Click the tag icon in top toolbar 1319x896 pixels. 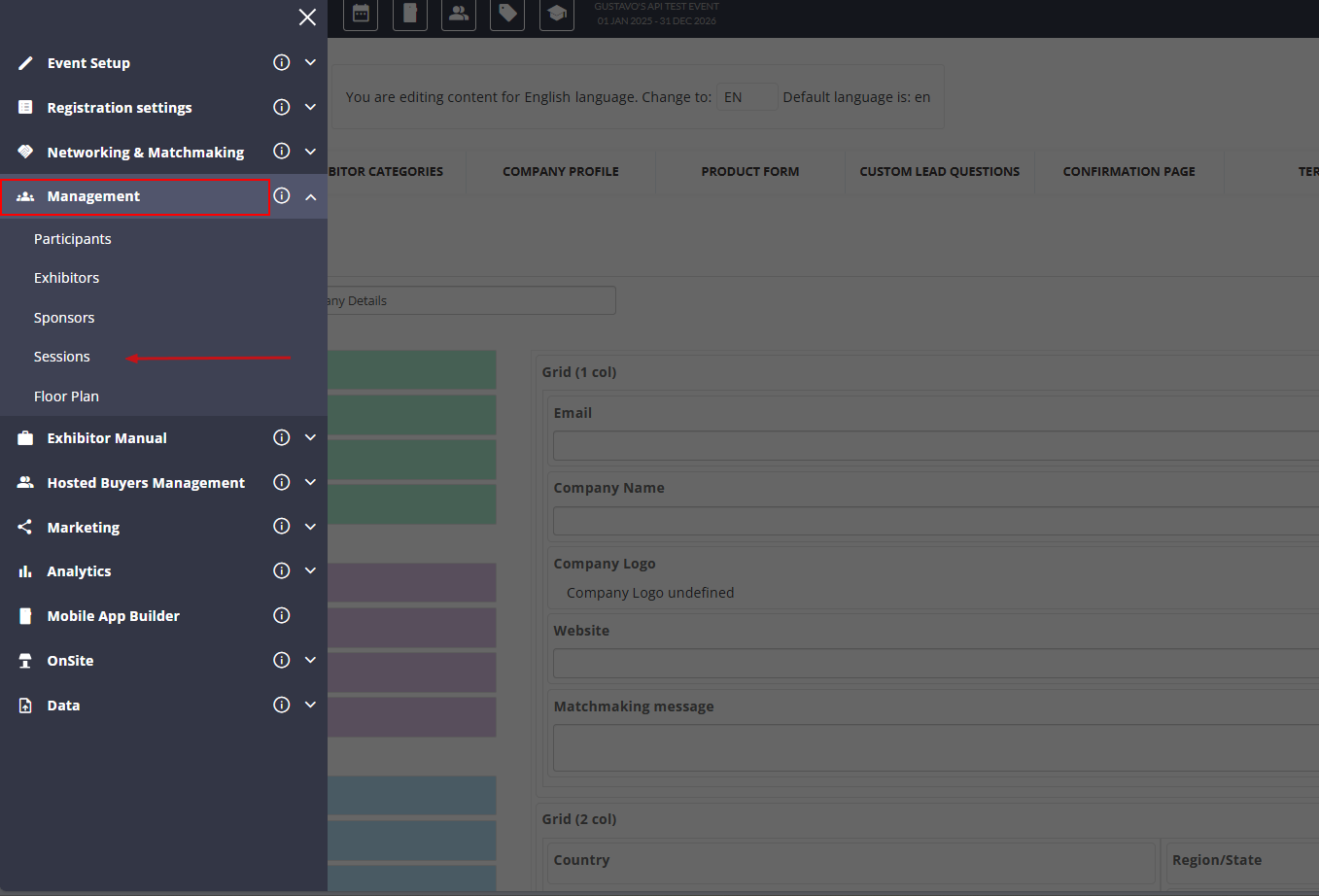click(x=507, y=15)
